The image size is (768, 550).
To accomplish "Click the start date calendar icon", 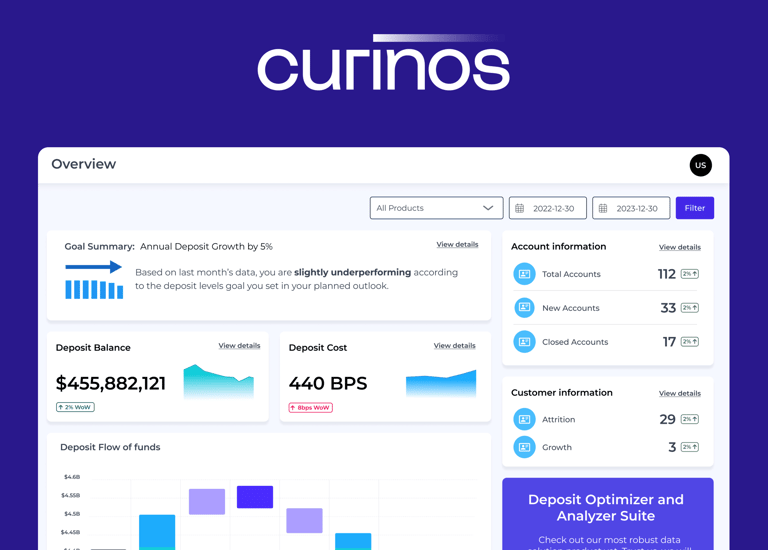I will click(x=520, y=208).
